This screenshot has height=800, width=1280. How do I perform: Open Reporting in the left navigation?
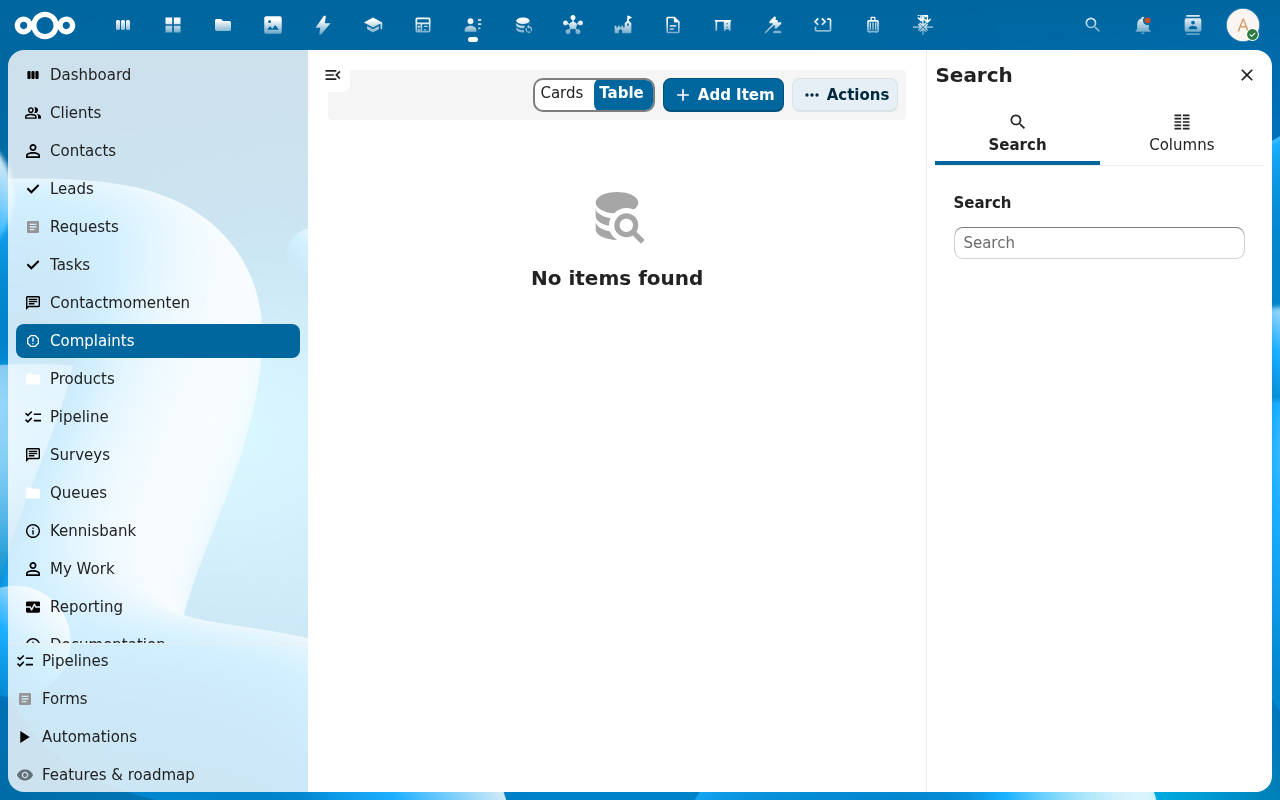[158, 607]
